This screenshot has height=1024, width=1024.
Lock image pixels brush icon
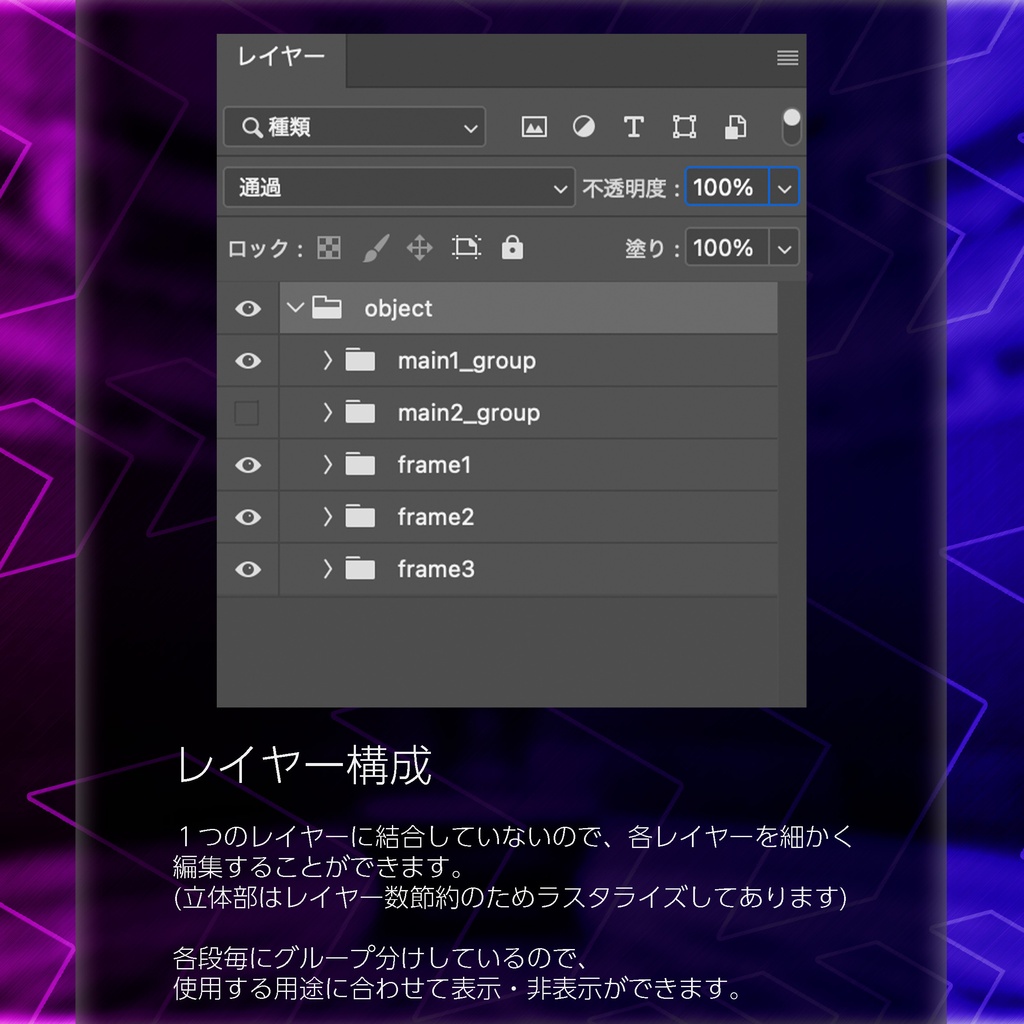(376, 248)
